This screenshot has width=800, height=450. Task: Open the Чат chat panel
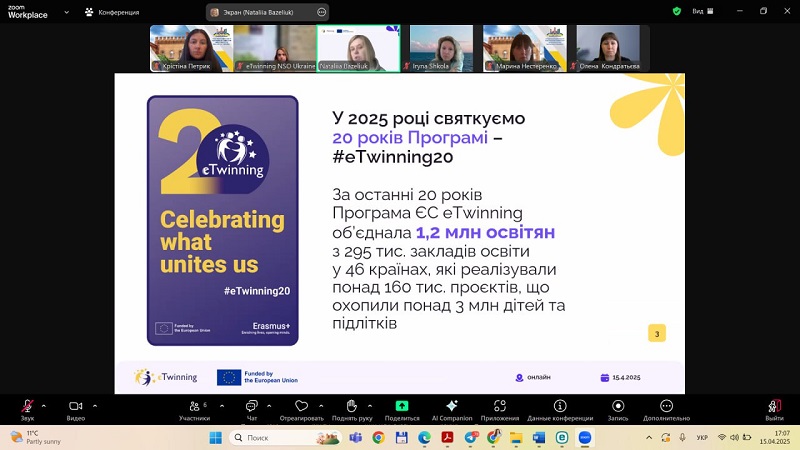coord(252,410)
